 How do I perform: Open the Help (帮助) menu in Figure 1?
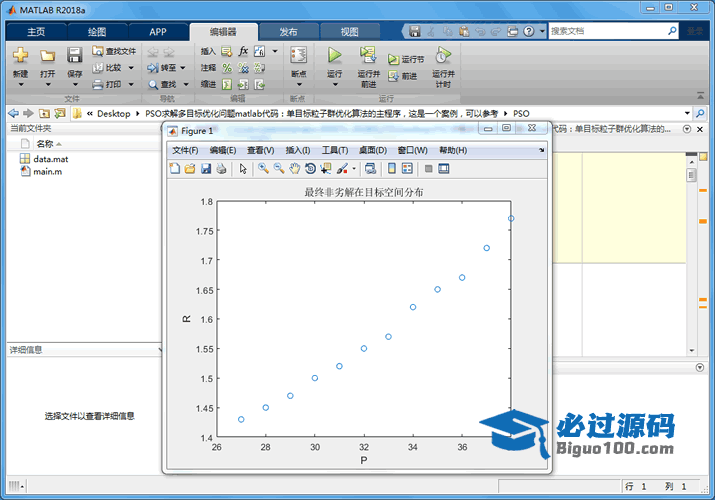[x=453, y=150]
